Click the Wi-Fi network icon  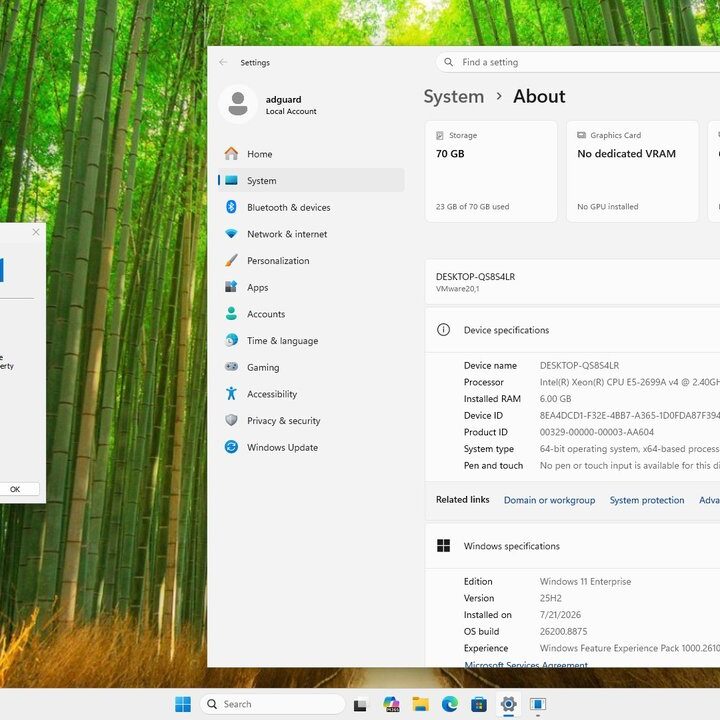click(231, 233)
